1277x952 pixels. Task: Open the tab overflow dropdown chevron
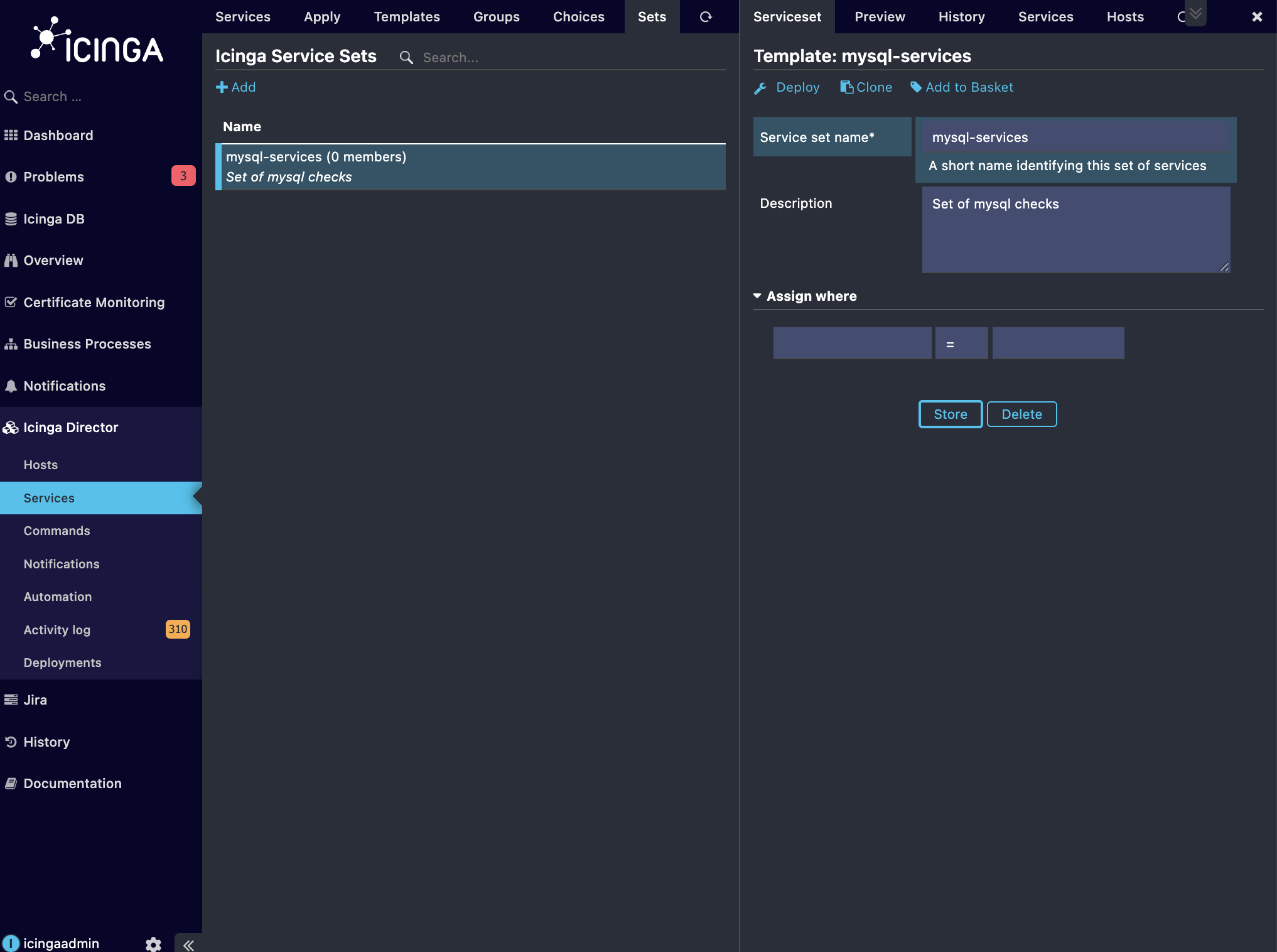coord(1195,13)
